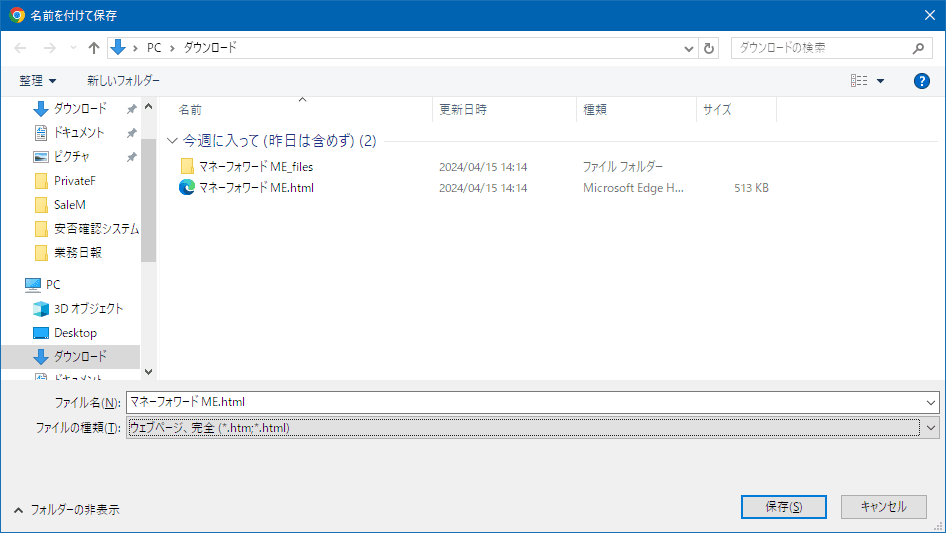Open the 整理 menu
This screenshot has height=533, width=946.
click(x=38, y=81)
